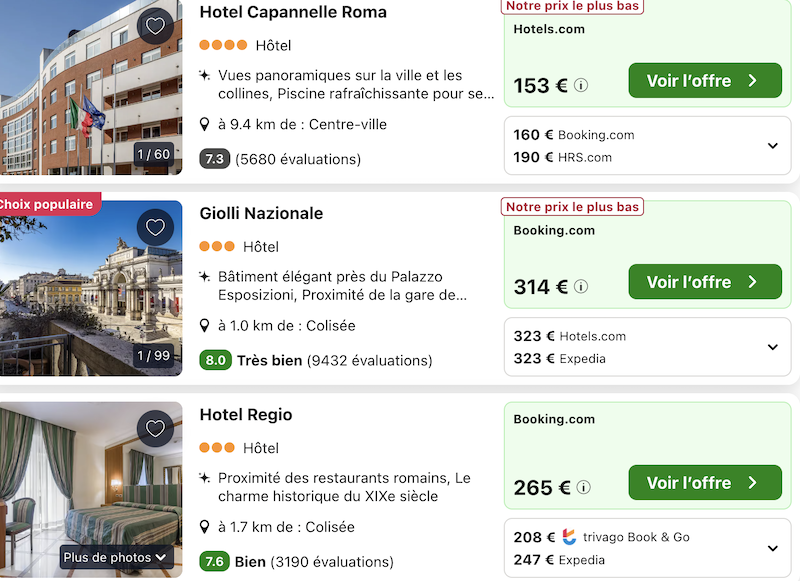Click sparkle highlights icon for Giolli Nazionale
This screenshot has width=800, height=581.
point(205,277)
